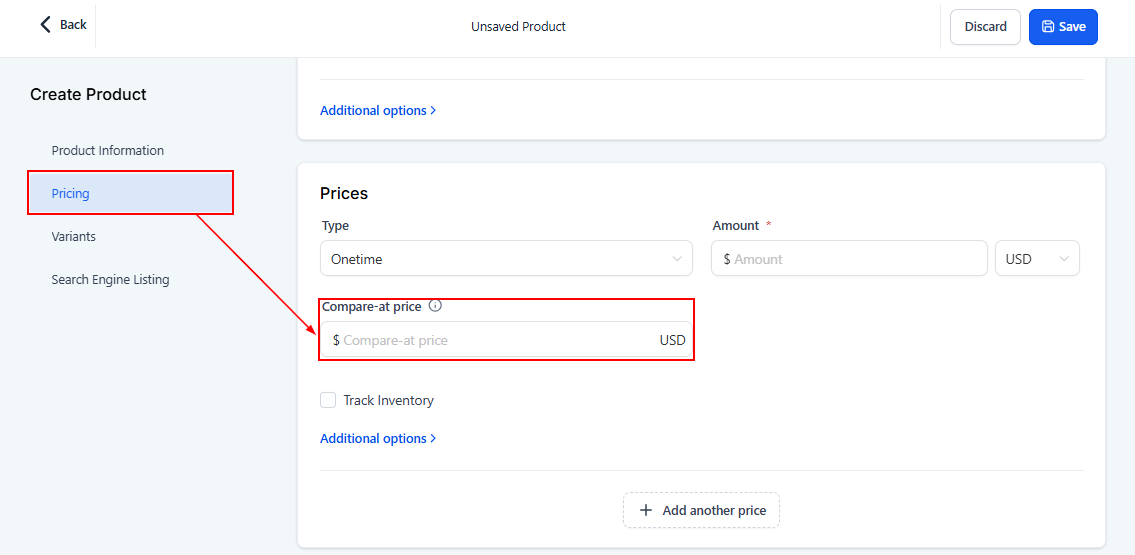Image resolution: width=1135 pixels, height=555 pixels.
Task: Expand Additional options under Track Inventory
Action: 373,438
